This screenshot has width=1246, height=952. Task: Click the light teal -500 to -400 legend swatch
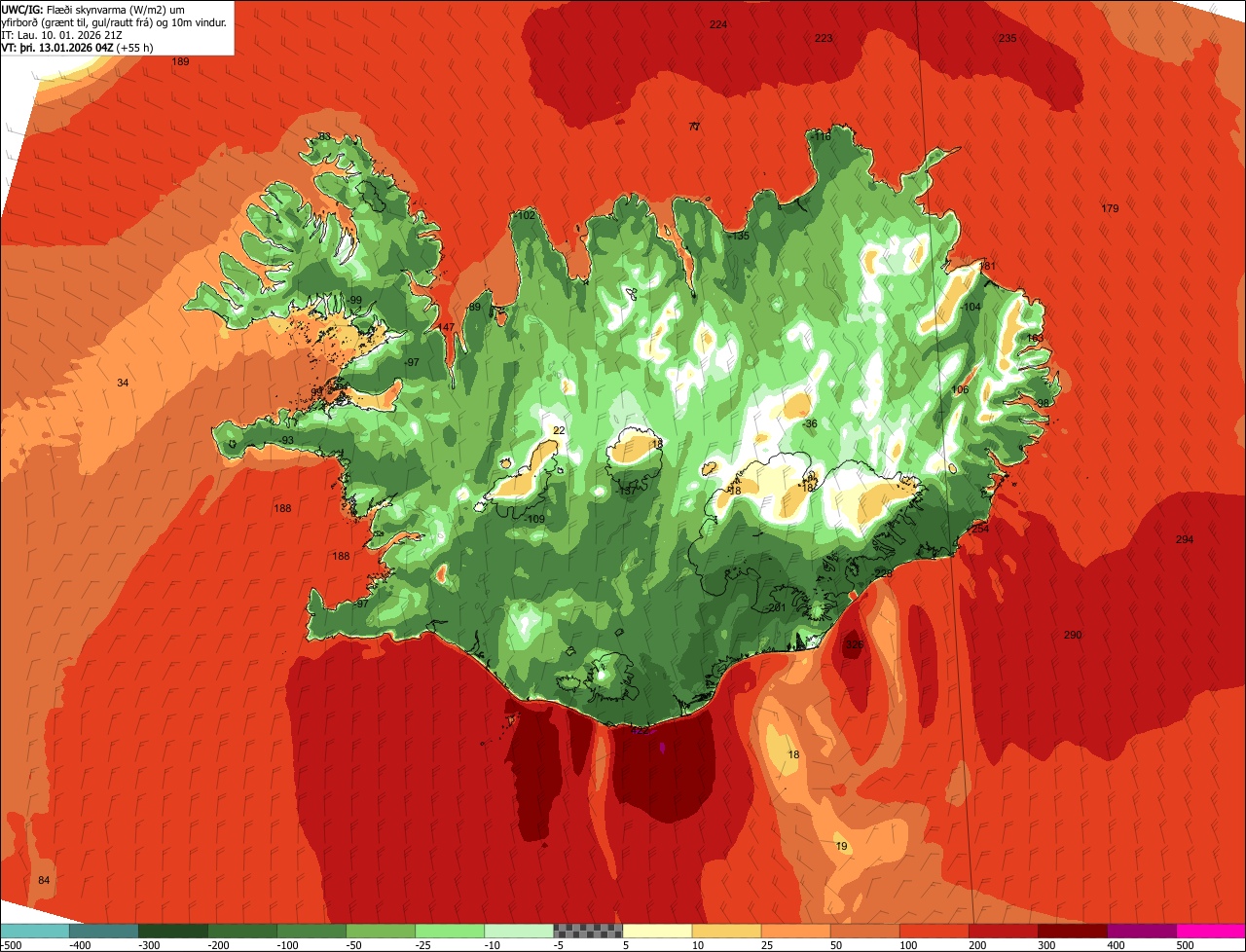35,931
